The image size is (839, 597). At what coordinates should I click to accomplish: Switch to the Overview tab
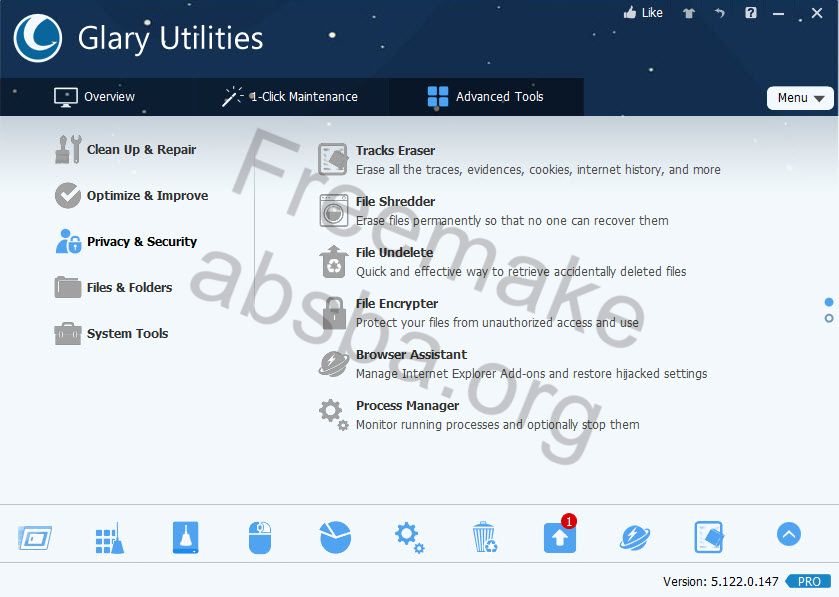pyautogui.click(x=95, y=97)
